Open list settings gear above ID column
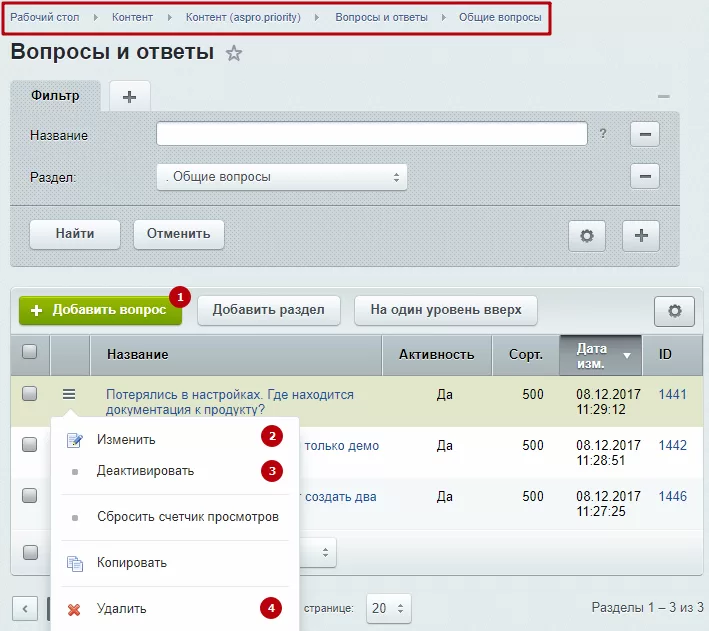Screen dimensions: 709x631 point(674,311)
